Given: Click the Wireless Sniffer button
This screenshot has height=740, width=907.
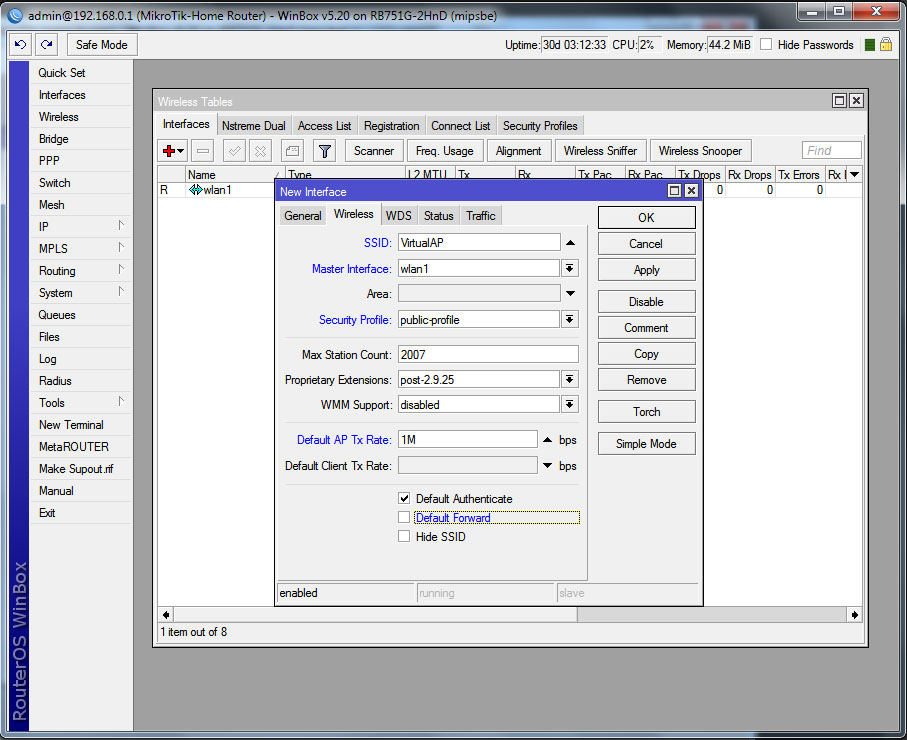Looking at the screenshot, I should click(600, 151).
